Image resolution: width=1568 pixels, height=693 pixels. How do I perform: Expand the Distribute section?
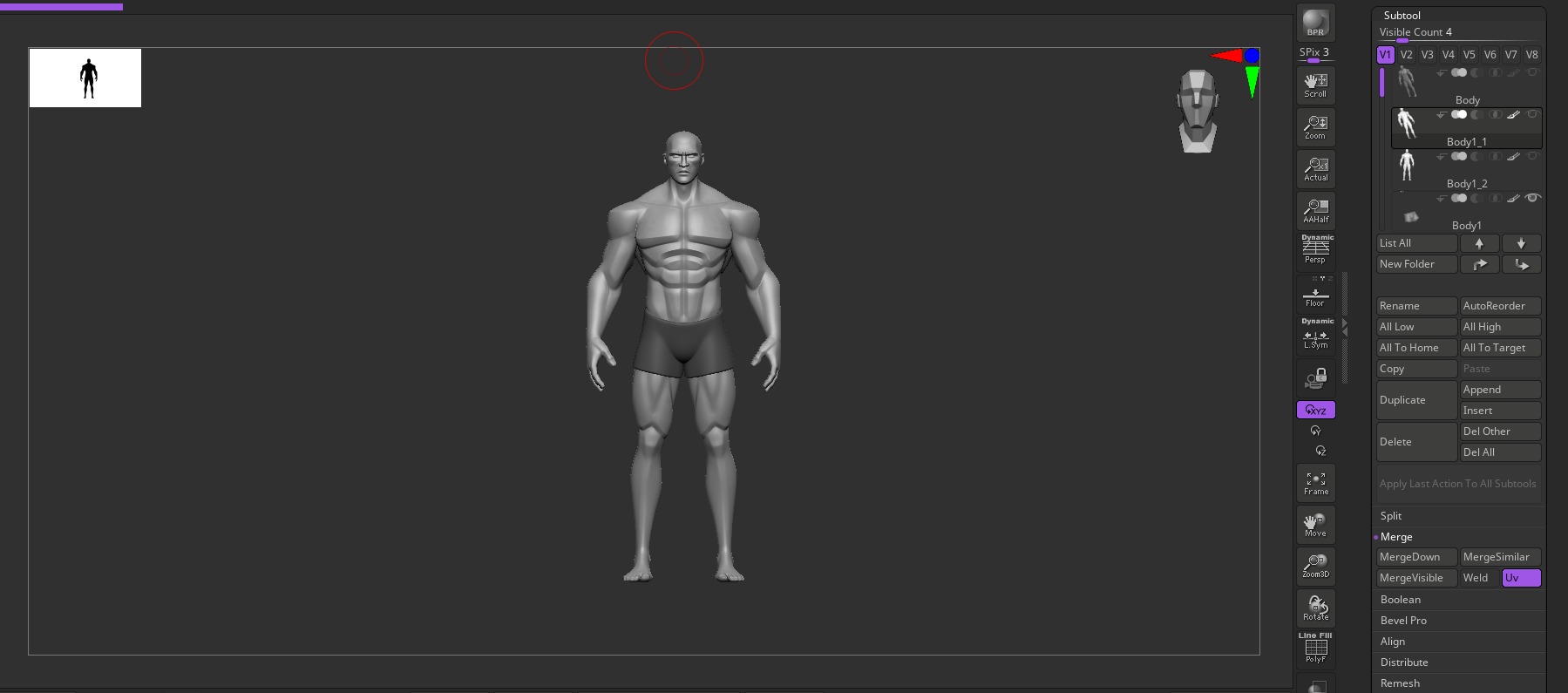pyautogui.click(x=1404, y=662)
